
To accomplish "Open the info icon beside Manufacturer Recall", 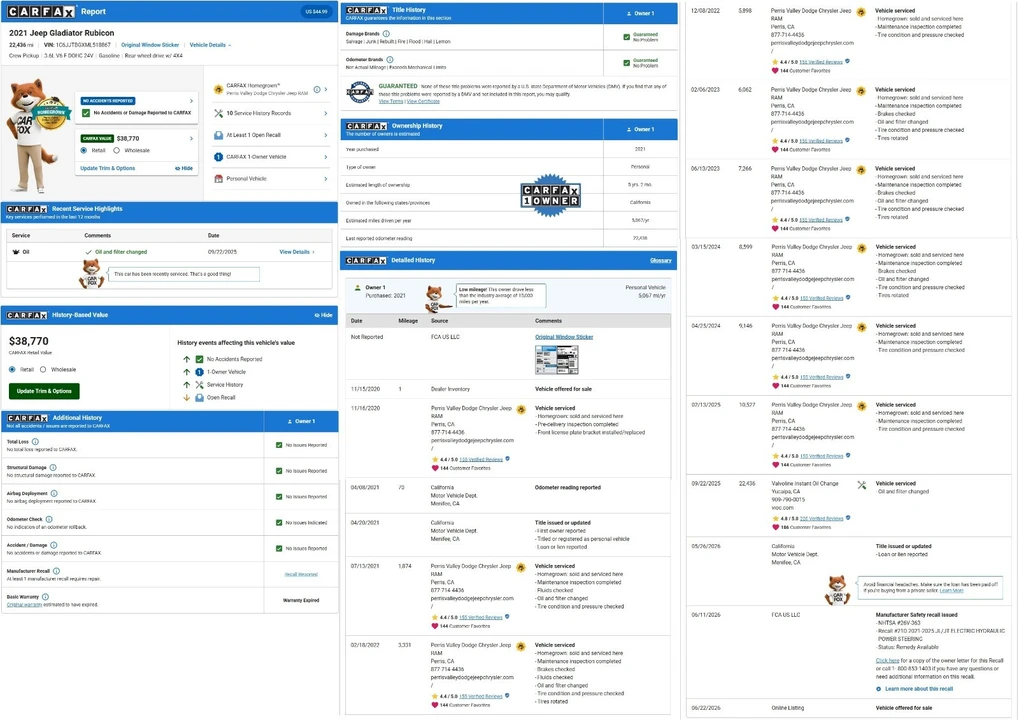I will (x=57, y=571).
